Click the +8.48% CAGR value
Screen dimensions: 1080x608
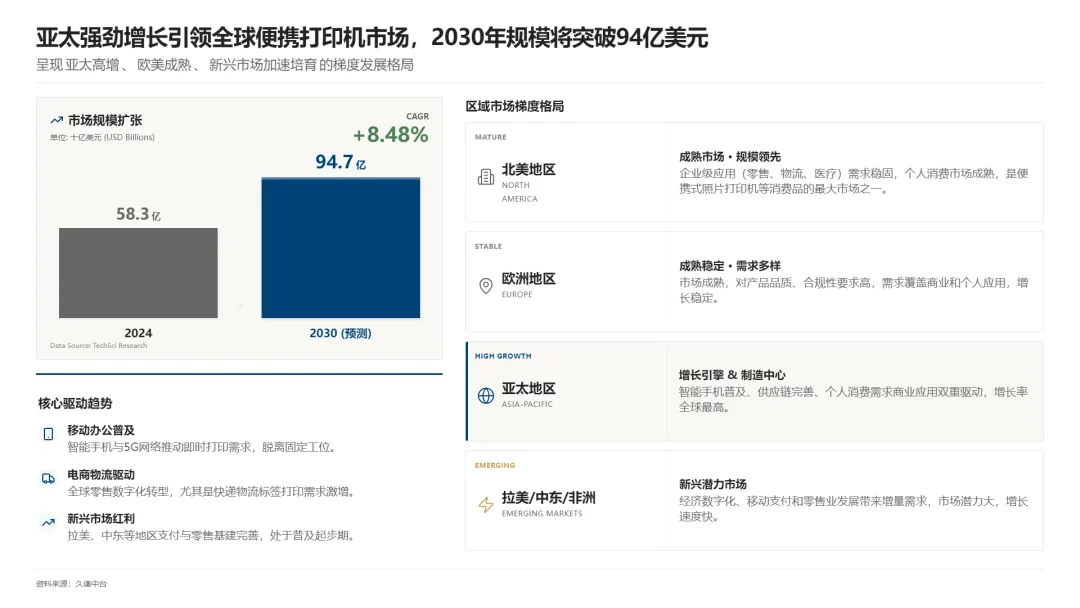tap(388, 133)
